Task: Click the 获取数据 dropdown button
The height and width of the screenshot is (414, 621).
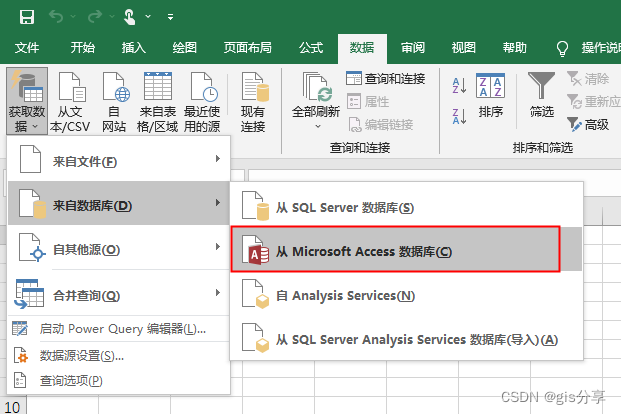Action: [27, 101]
